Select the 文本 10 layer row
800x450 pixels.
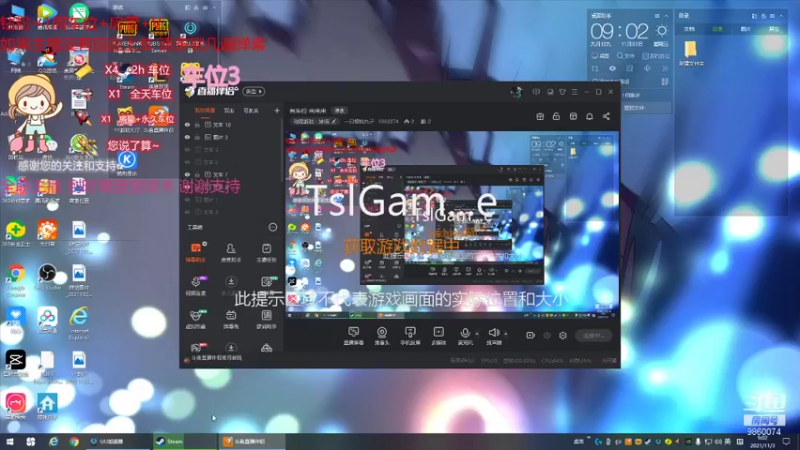[x=231, y=124]
